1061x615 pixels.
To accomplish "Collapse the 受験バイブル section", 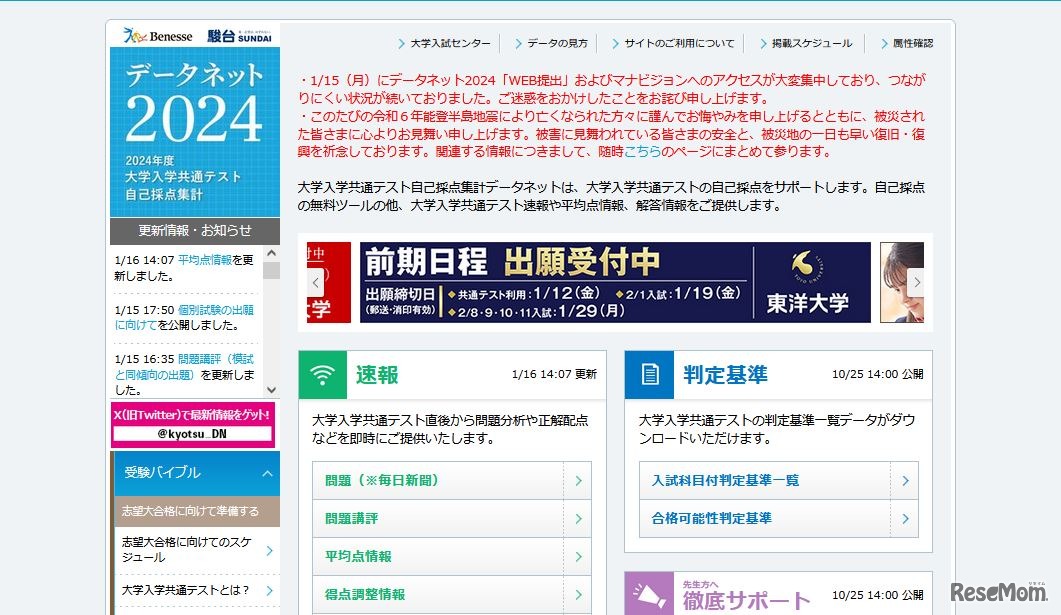I will (267, 473).
